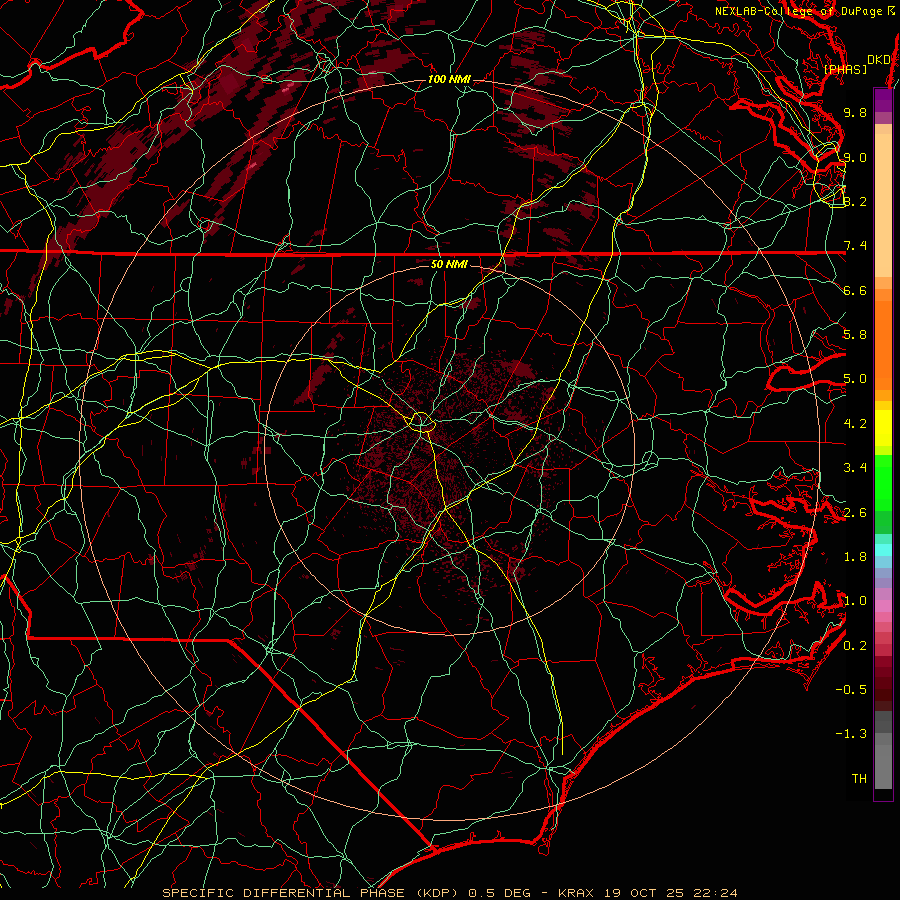900x900 pixels.
Task: Click the 1.0 scale value
Action: [855, 601]
